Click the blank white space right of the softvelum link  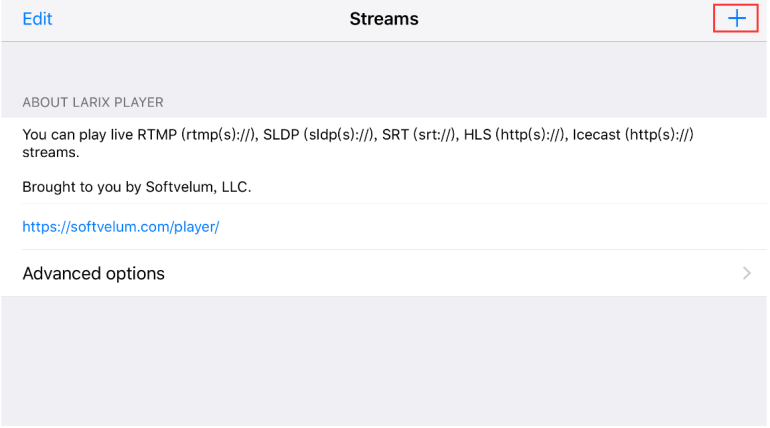[500, 227]
